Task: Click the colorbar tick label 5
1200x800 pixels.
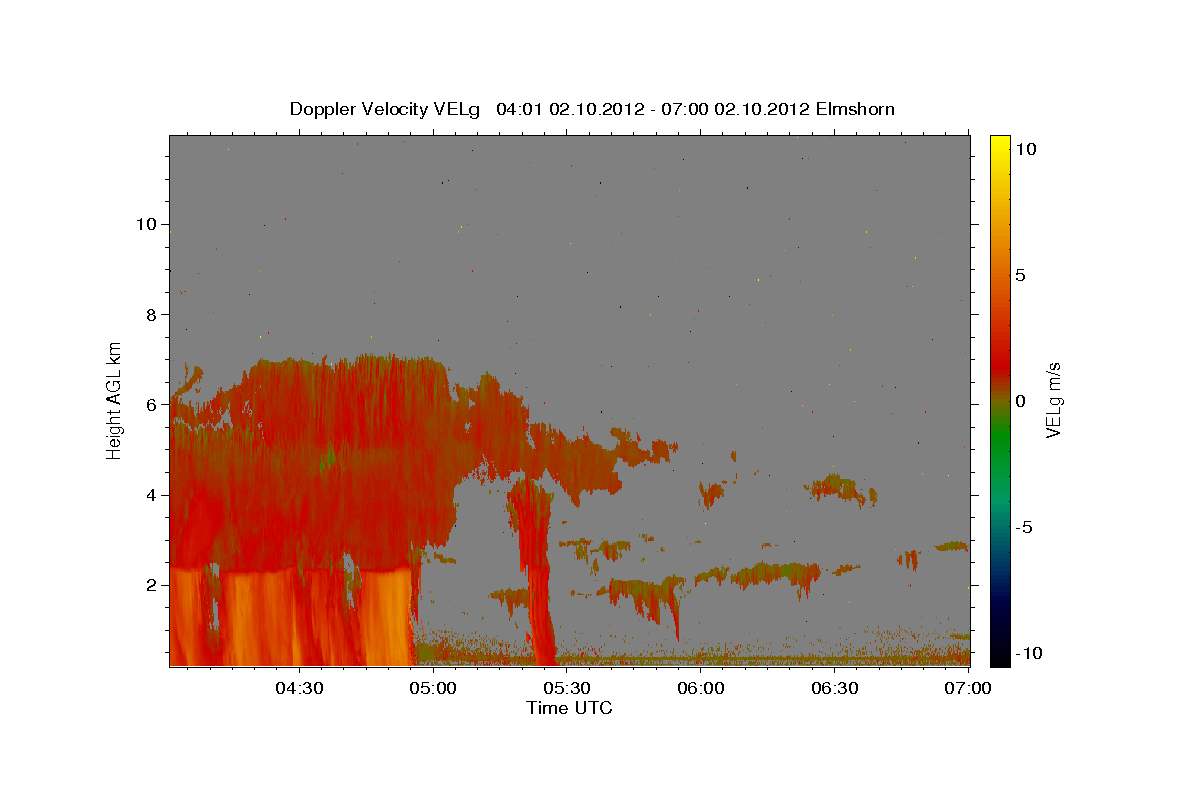Action: 1020,275
